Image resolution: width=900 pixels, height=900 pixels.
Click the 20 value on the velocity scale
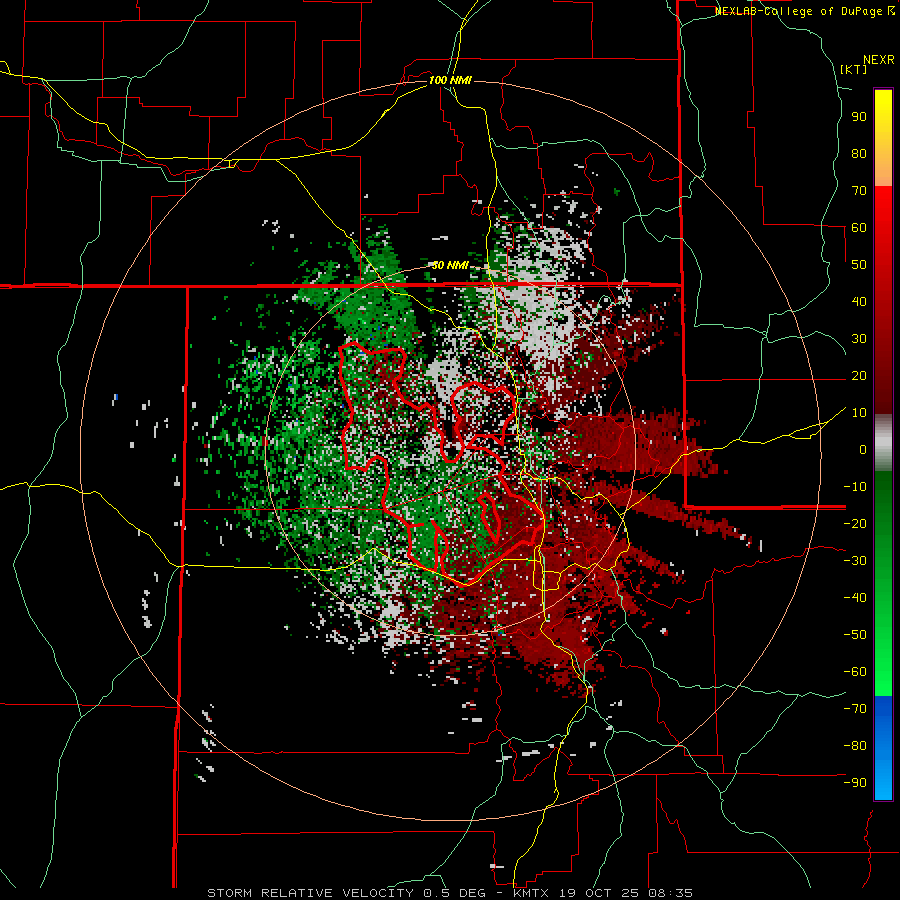(x=859, y=376)
